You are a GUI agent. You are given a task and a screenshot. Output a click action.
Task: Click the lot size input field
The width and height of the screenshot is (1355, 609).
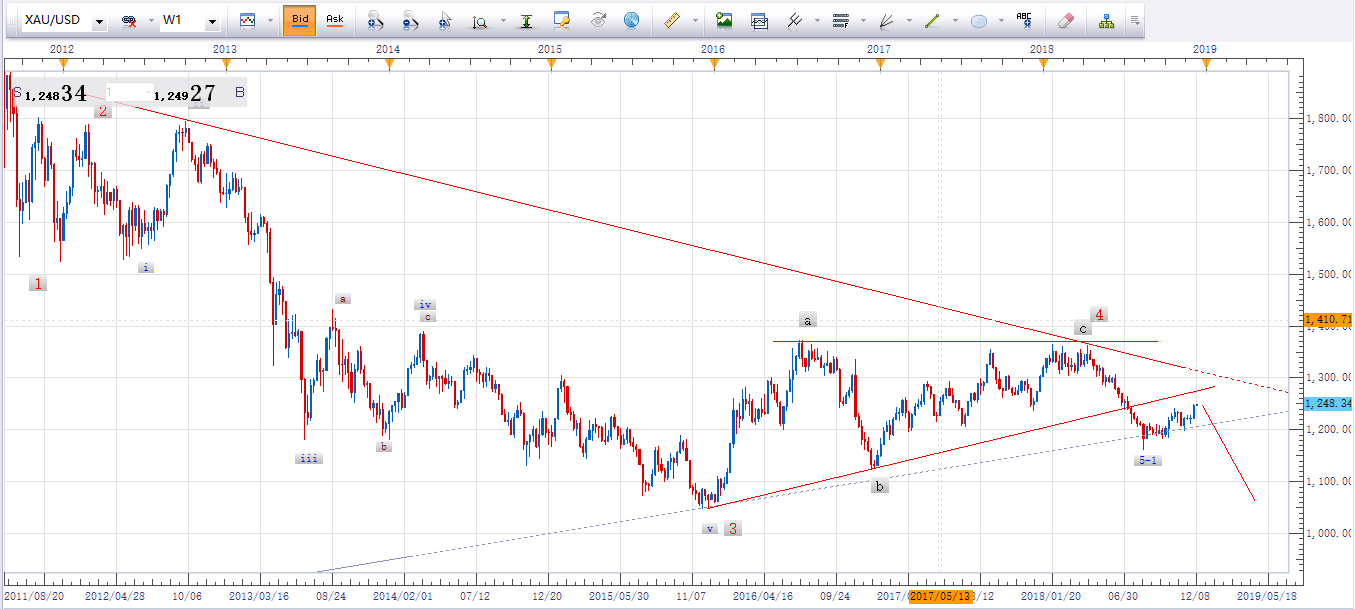click(129, 90)
